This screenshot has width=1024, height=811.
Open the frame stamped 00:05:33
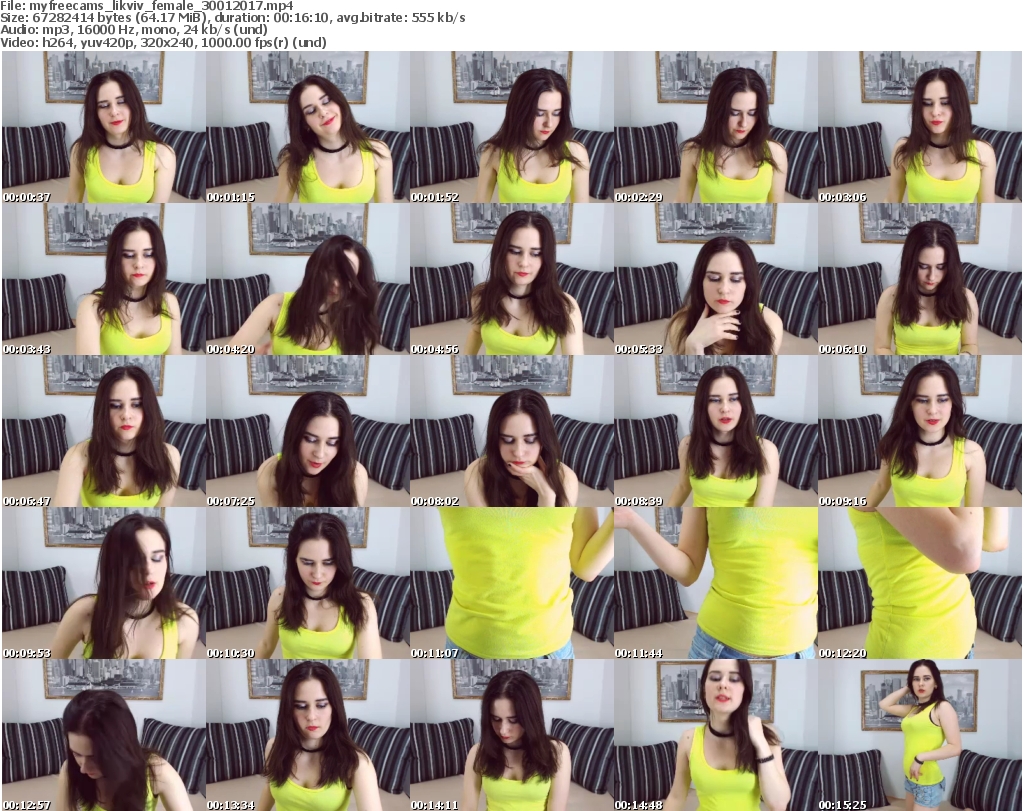click(x=715, y=279)
